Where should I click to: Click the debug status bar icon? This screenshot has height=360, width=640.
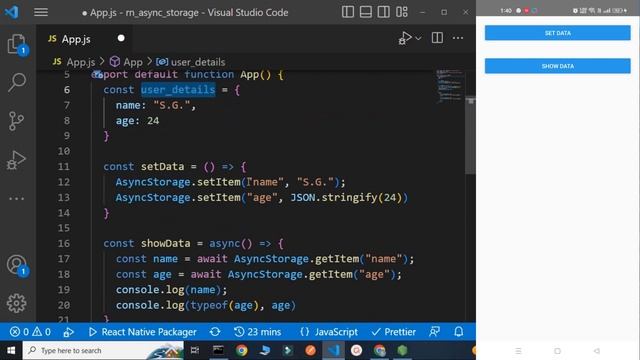pos(69,332)
